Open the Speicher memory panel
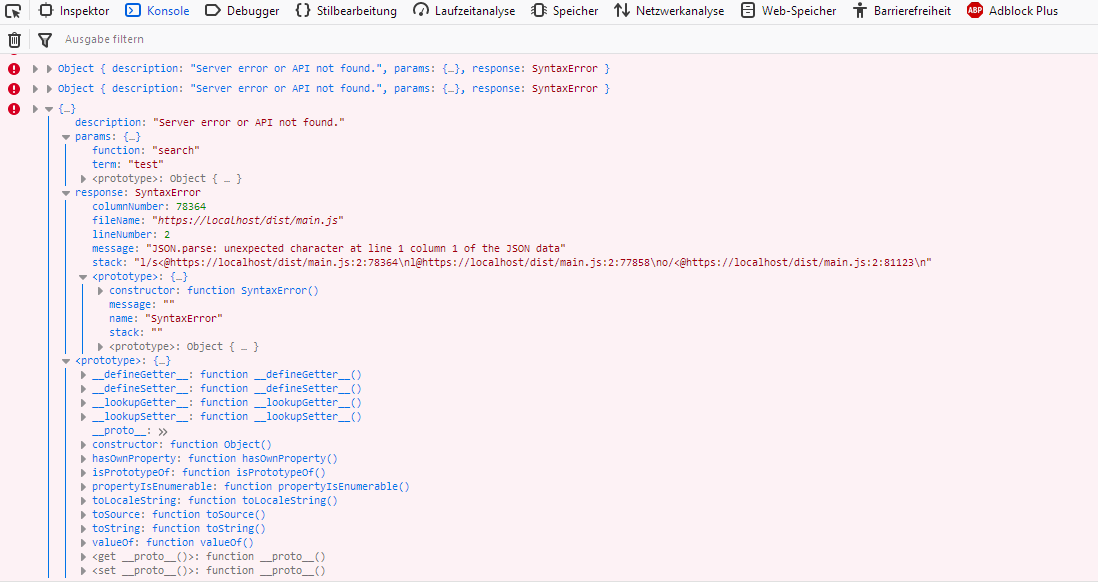 pyautogui.click(x=566, y=11)
